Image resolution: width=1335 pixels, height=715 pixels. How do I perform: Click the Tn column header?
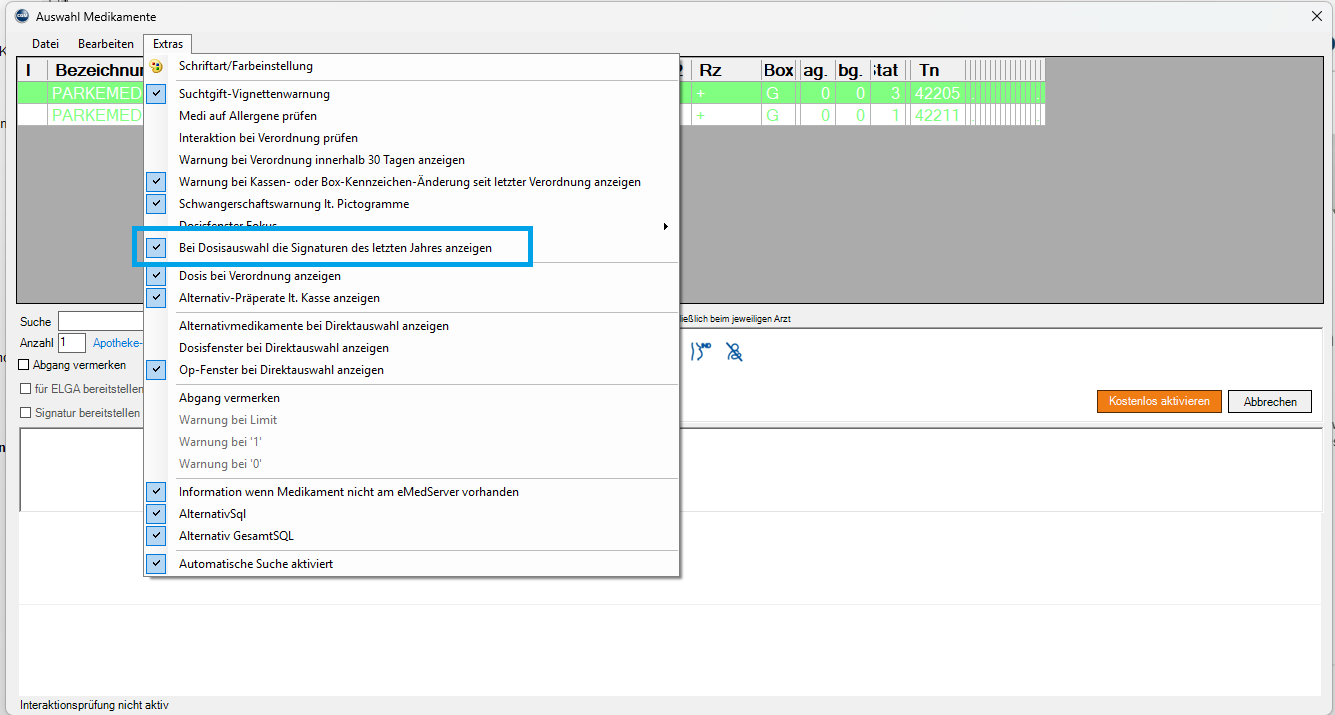tap(929, 70)
